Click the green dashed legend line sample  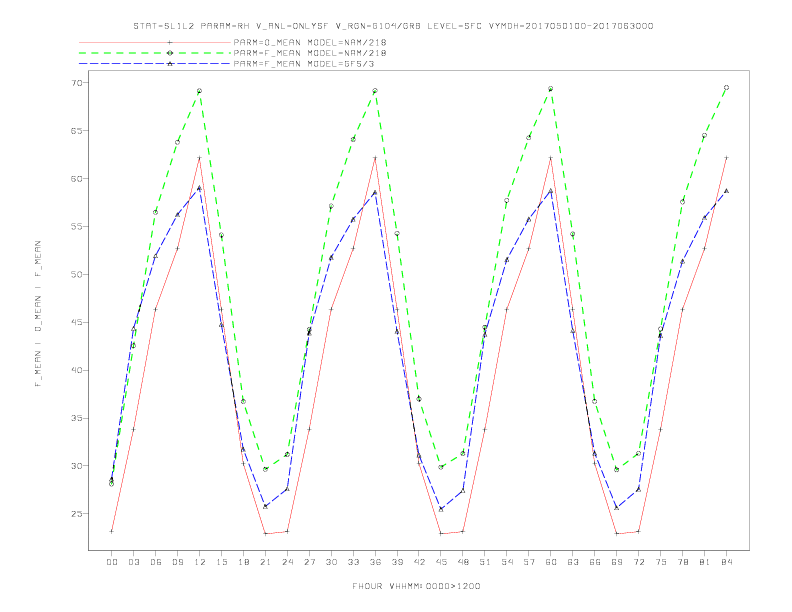point(155,53)
